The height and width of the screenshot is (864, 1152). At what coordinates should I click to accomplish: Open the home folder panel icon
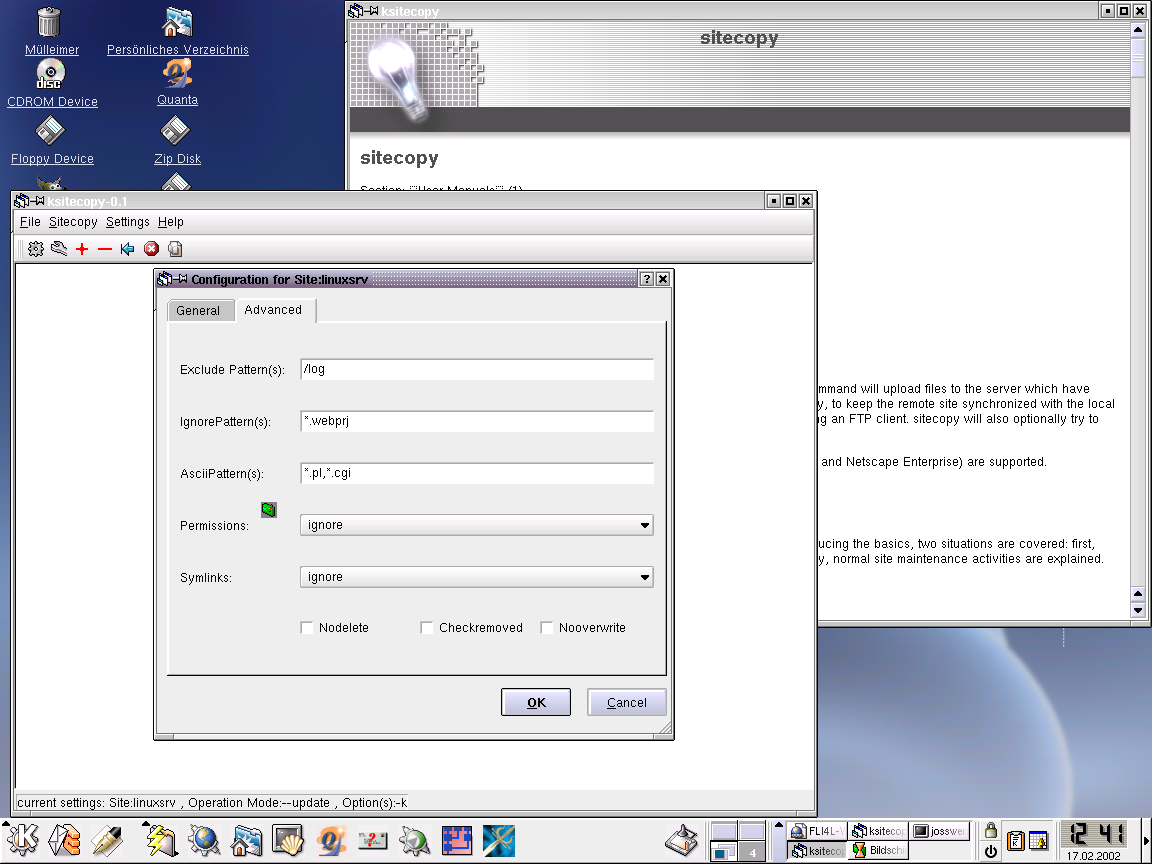tap(247, 840)
